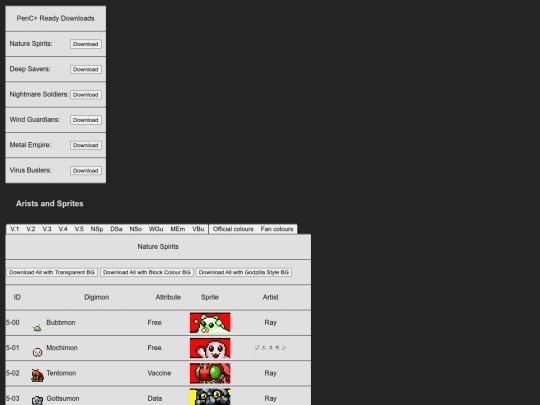
Task: Switch to the V.5 tab
Action: [79, 229]
